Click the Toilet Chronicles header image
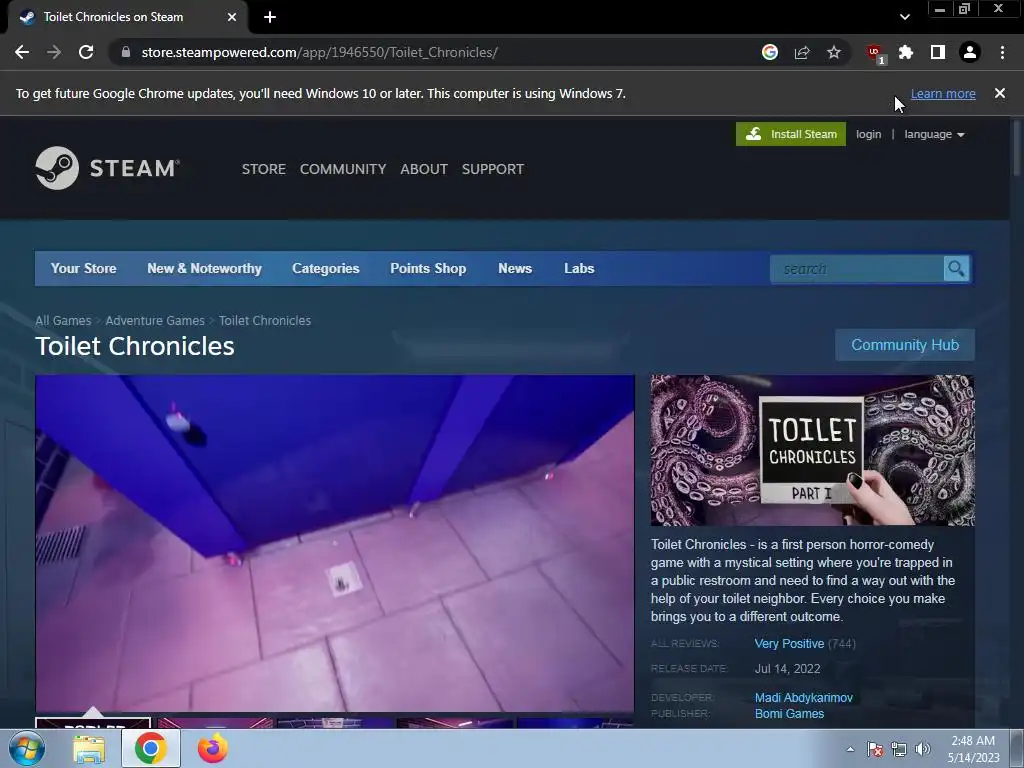This screenshot has width=1024, height=768. pyautogui.click(x=812, y=450)
